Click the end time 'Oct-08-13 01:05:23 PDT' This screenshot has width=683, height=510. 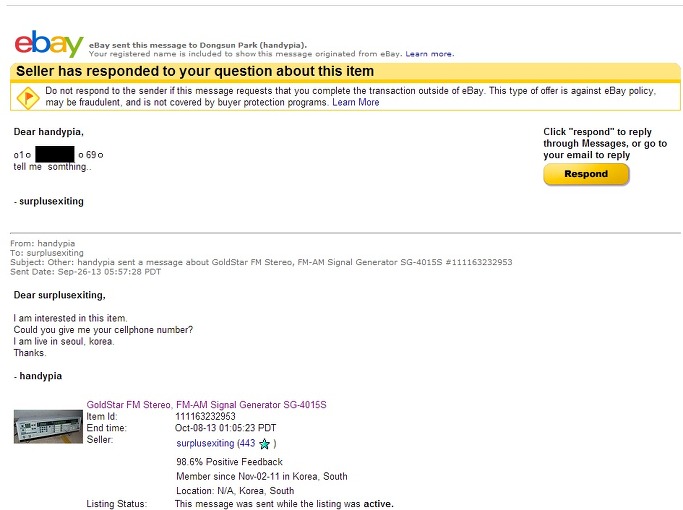click(x=225, y=428)
